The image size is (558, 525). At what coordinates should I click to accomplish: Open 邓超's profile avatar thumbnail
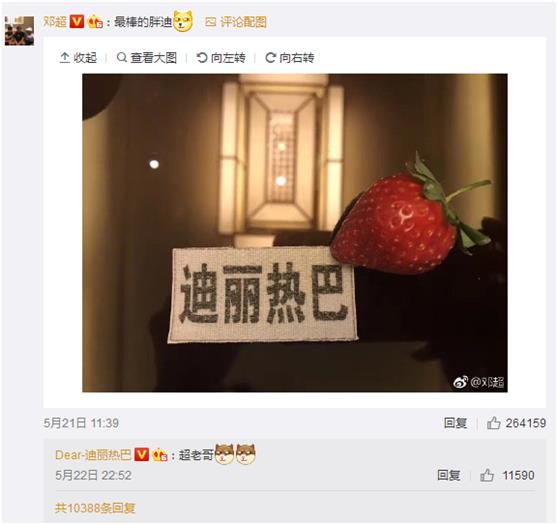click(19, 31)
